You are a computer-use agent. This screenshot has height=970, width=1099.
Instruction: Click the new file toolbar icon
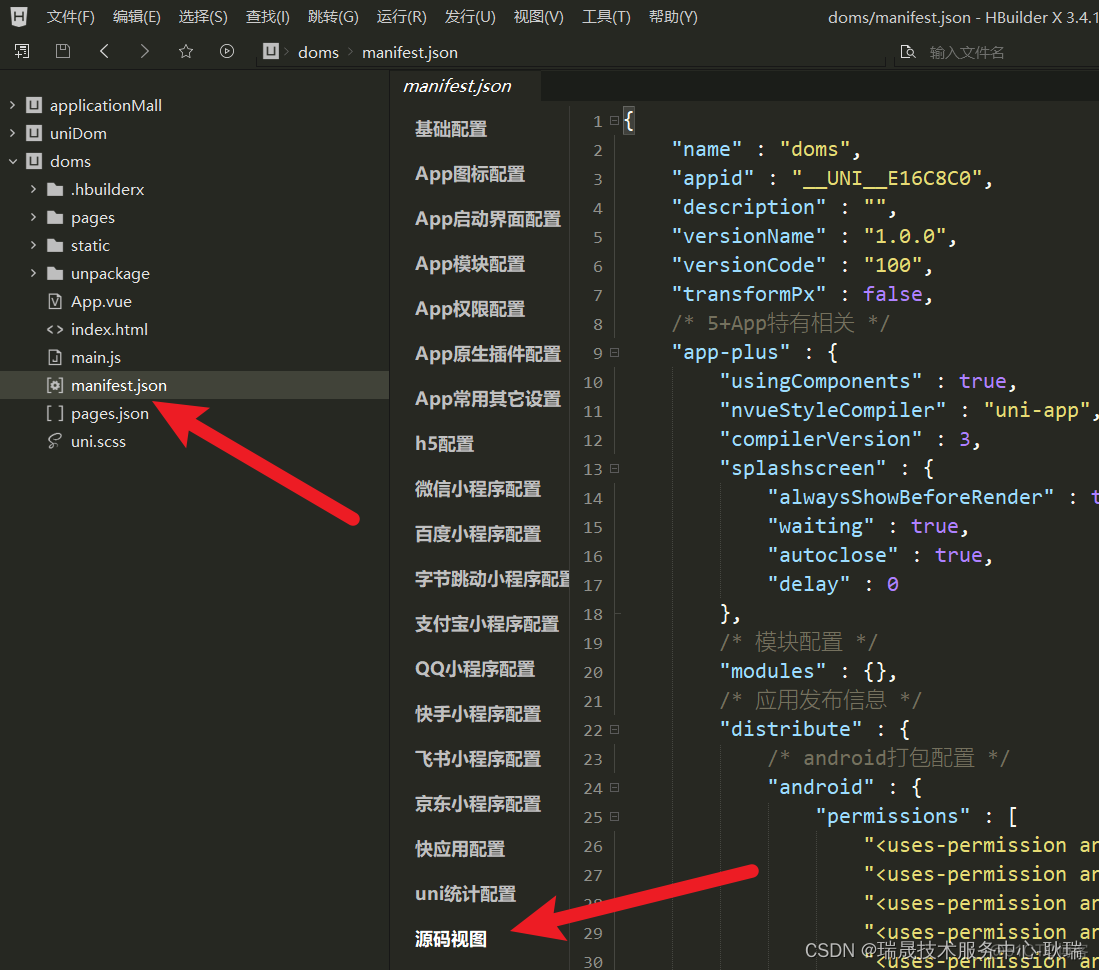[x=22, y=51]
